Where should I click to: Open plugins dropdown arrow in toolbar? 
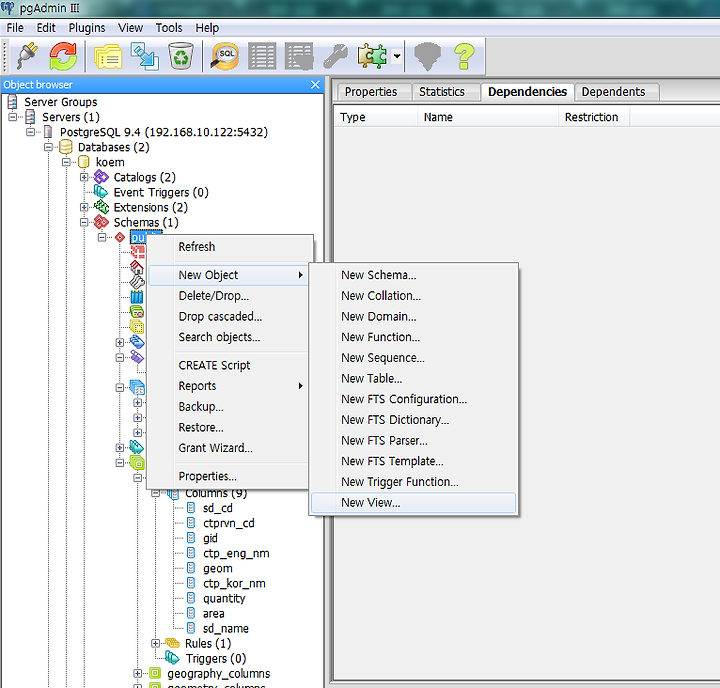[397, 56]
